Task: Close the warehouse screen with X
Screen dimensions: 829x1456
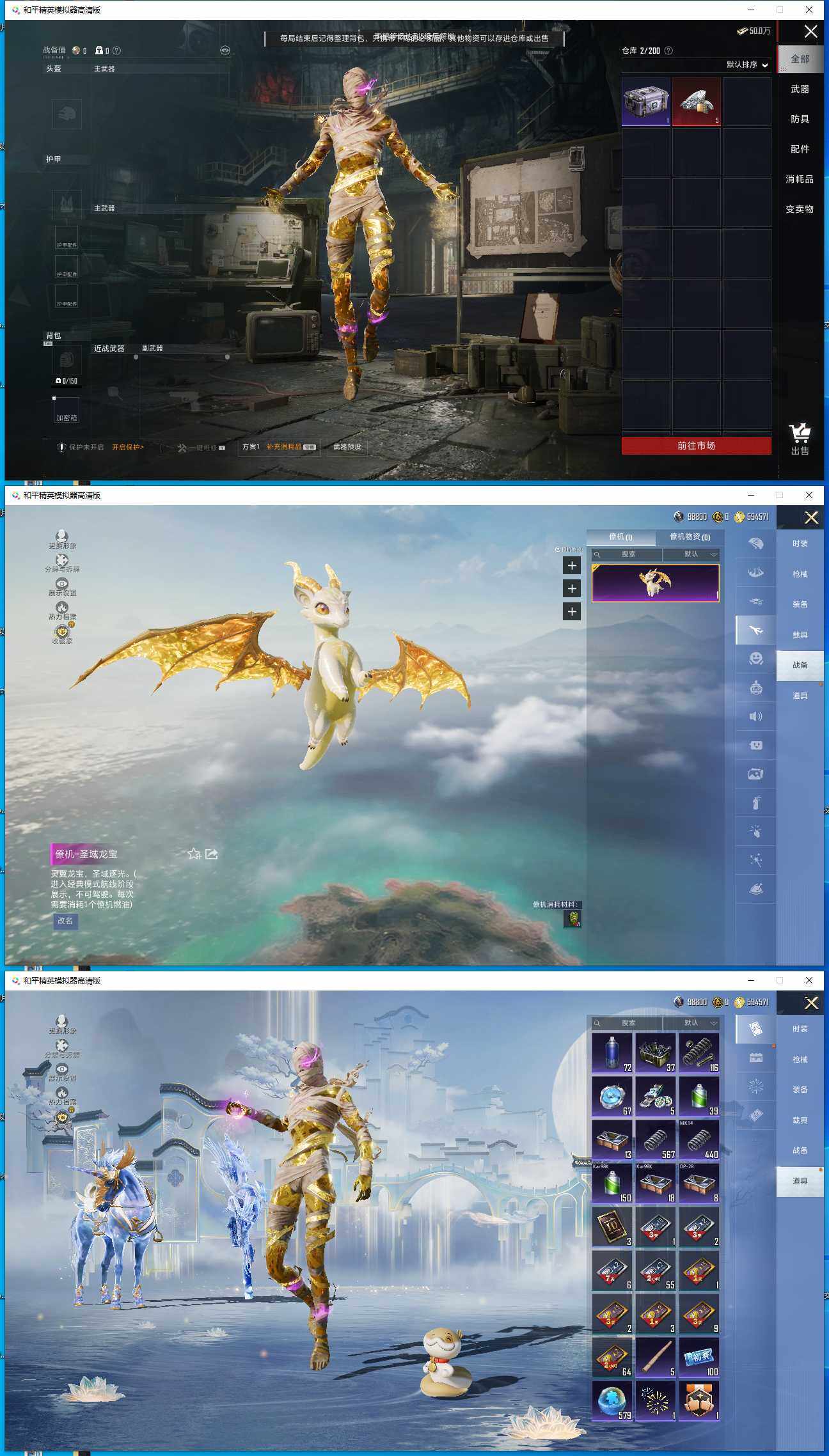Action: 810,31
